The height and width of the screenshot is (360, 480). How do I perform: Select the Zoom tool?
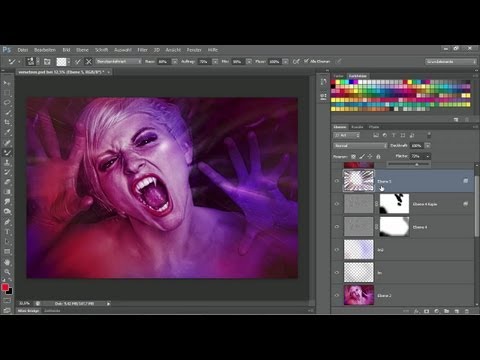point(7,272)
